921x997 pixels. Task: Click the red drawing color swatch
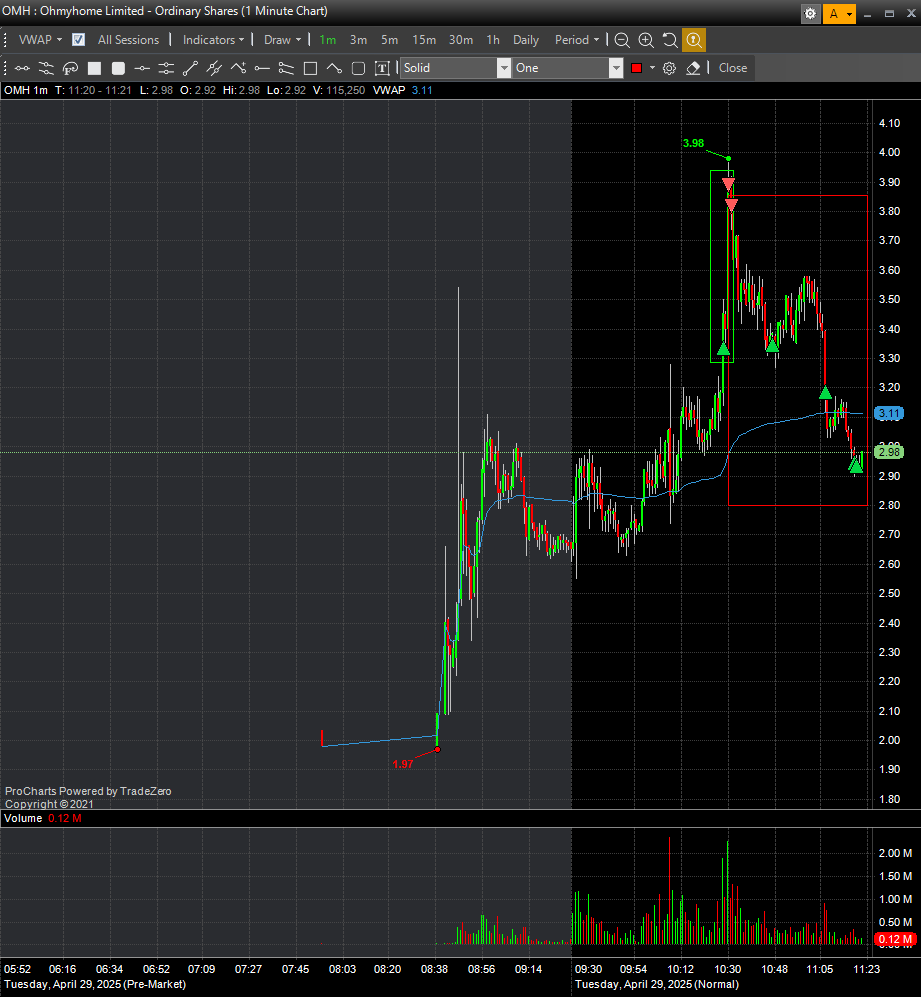coord(636,68)
